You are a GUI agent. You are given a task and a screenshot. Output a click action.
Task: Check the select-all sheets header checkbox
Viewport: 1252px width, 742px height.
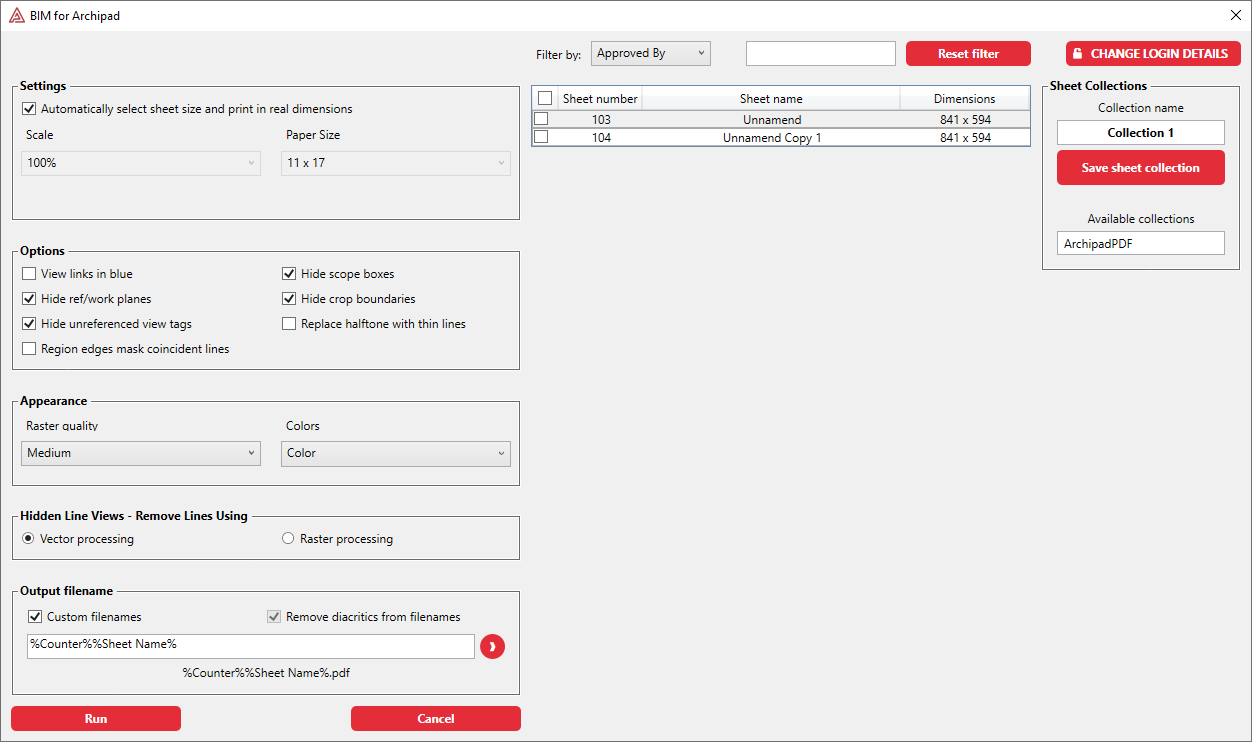pos(545,98)
